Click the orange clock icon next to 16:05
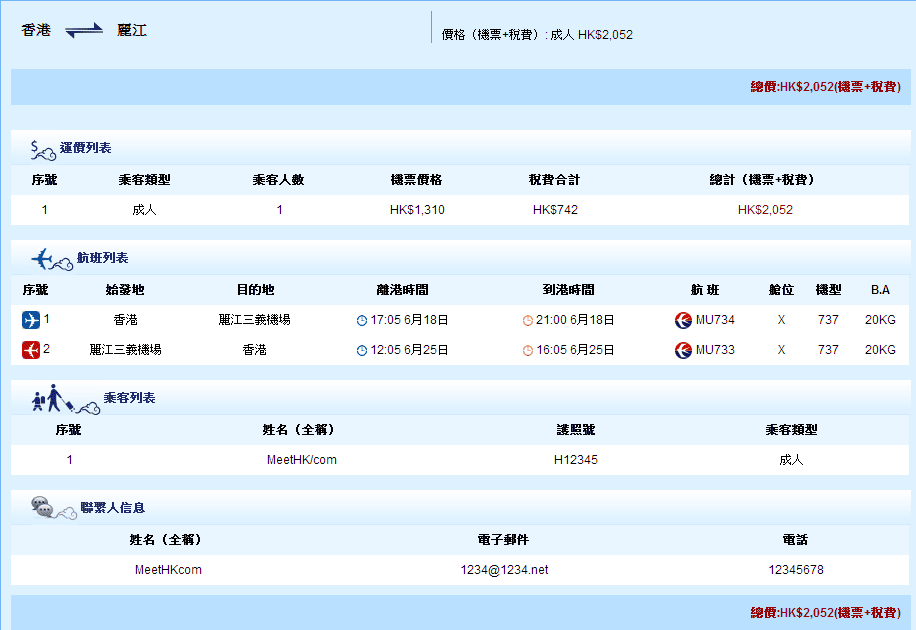The image size is (916, 630). click(x=528, y=351)
